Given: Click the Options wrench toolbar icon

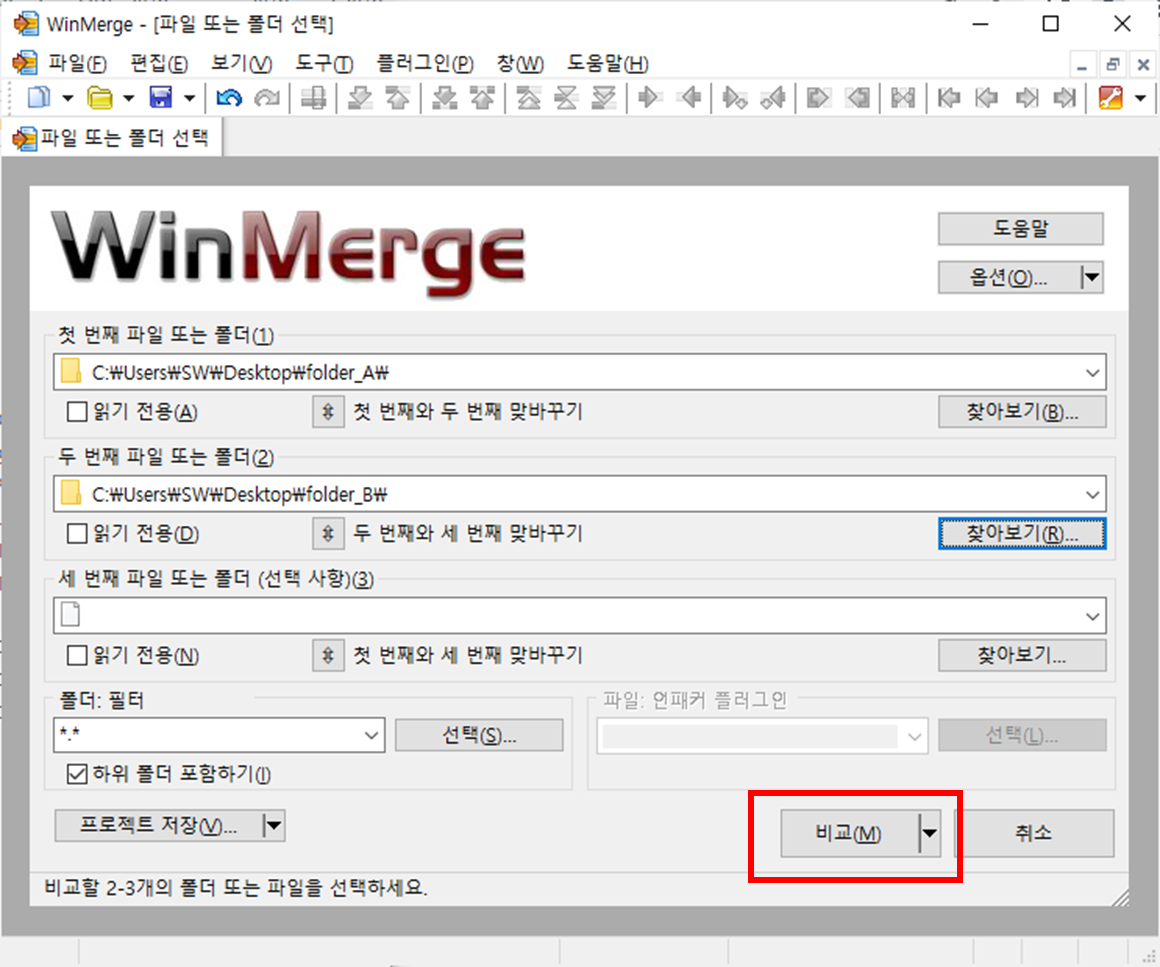Looking at the screenshot, I should 1110,98.
